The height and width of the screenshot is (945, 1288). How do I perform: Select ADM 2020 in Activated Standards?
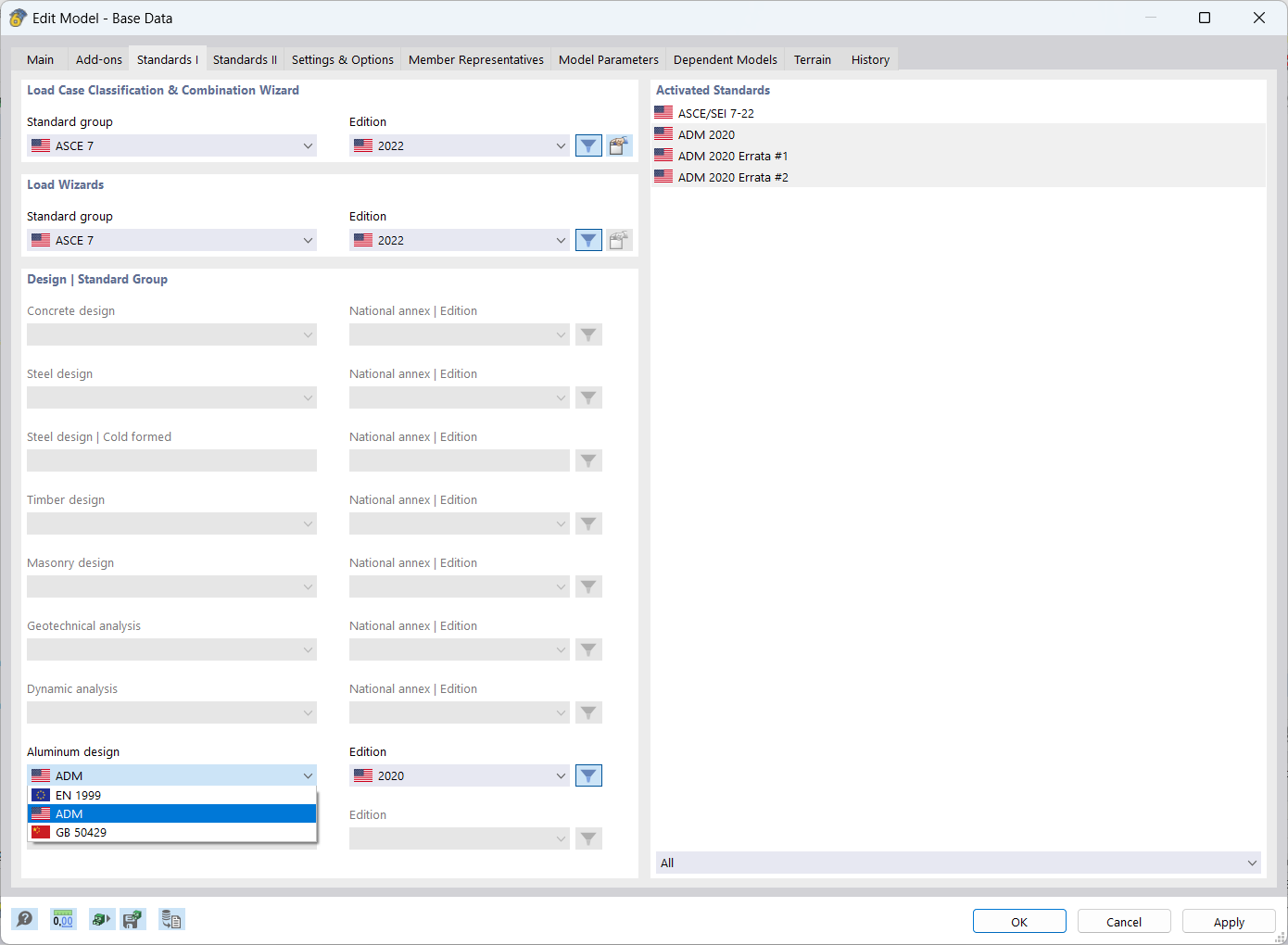(x=958, y=134)
